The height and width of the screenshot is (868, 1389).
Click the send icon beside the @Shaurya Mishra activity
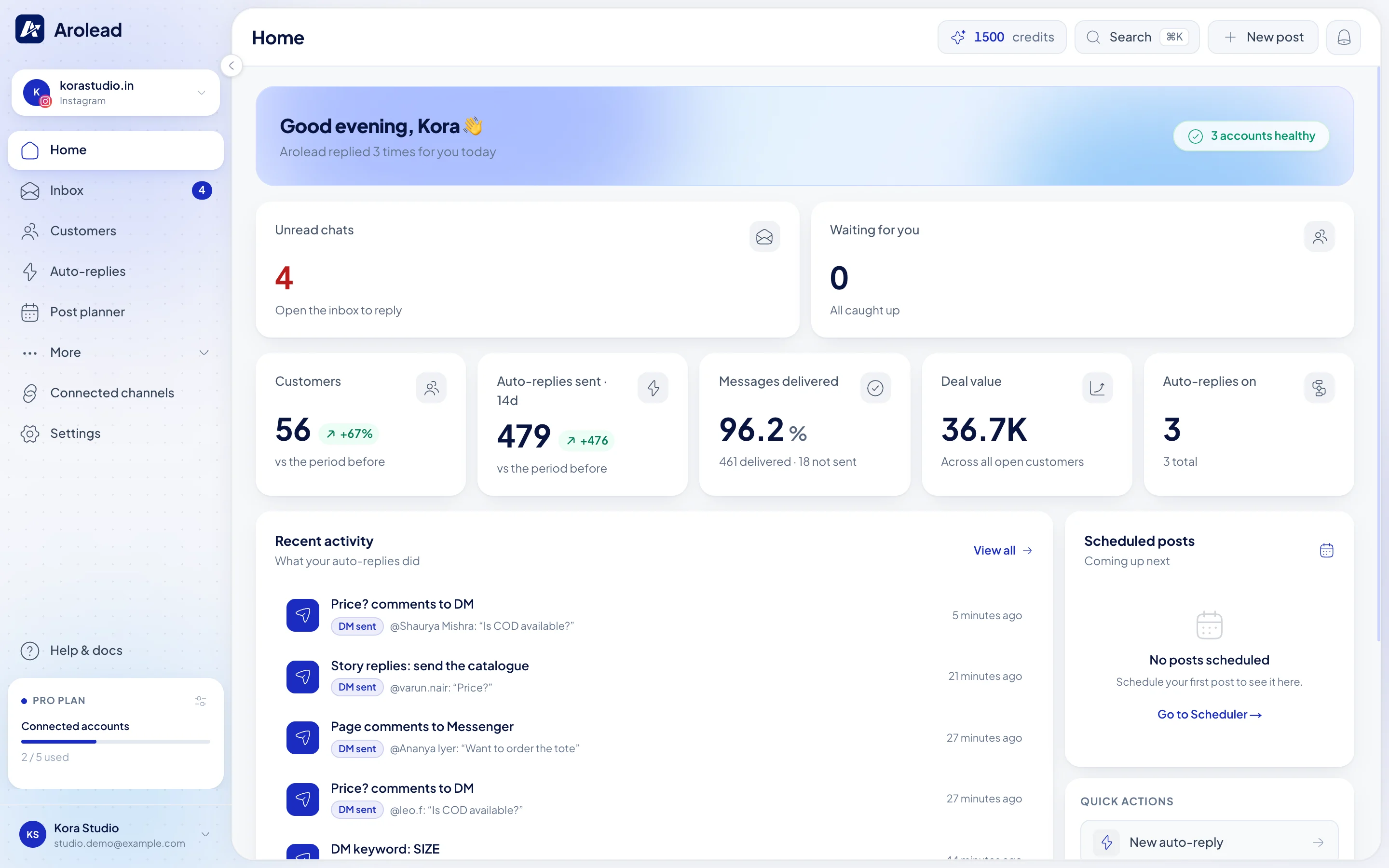[302, 615]
